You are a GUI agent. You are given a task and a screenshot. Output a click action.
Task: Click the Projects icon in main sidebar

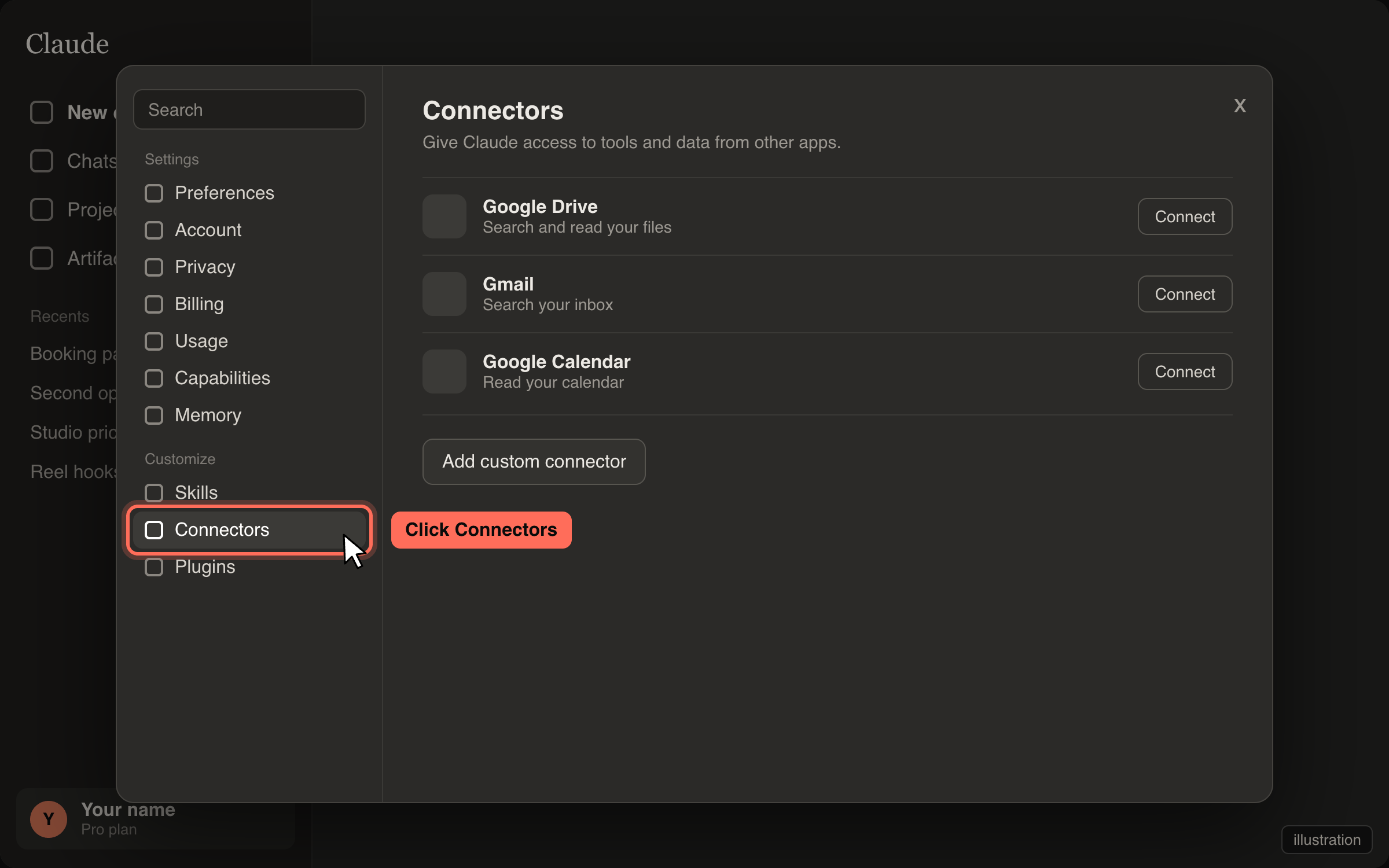coord(42,209)
